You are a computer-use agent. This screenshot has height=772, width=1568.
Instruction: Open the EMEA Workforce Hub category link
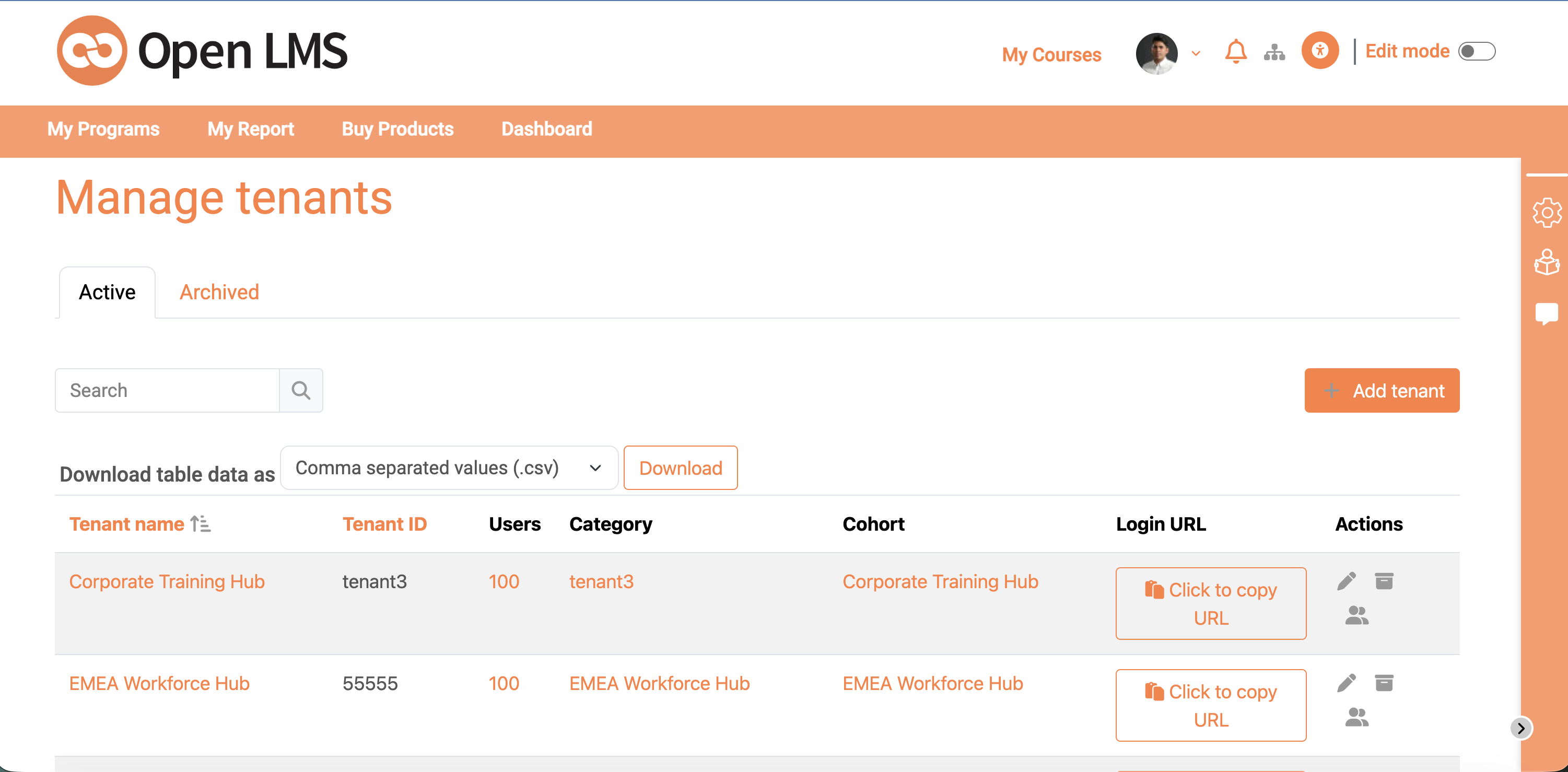point(659,683)
